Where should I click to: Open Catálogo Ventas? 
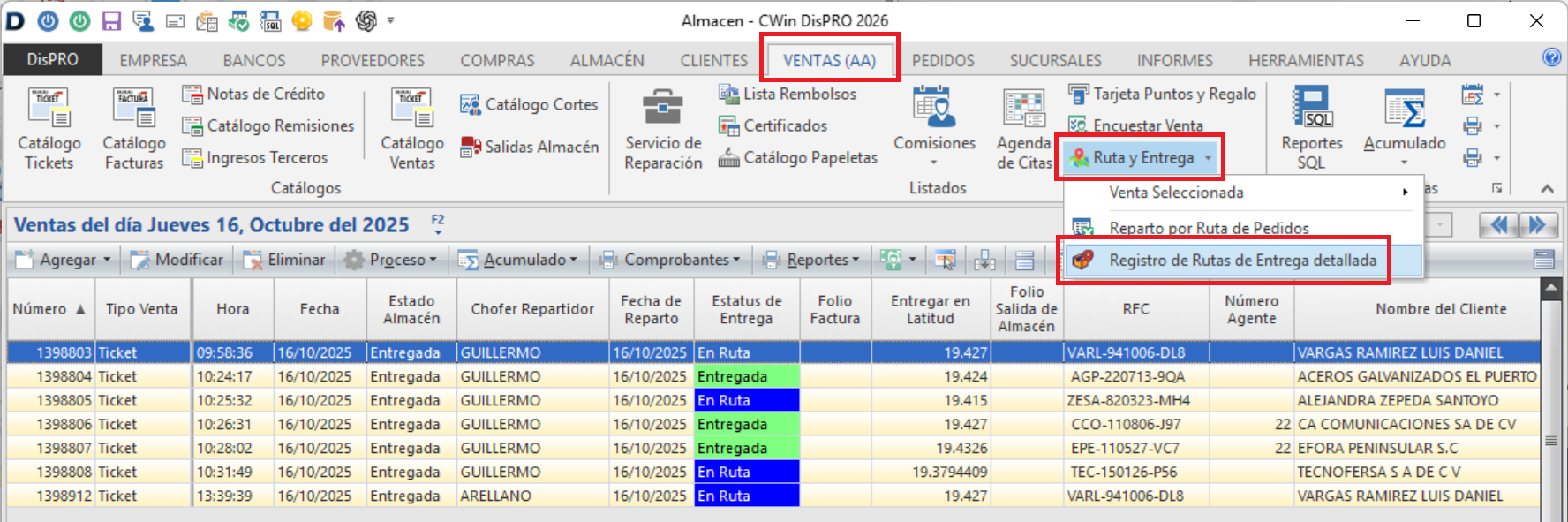pyautogui.click(x=412, y=129)
